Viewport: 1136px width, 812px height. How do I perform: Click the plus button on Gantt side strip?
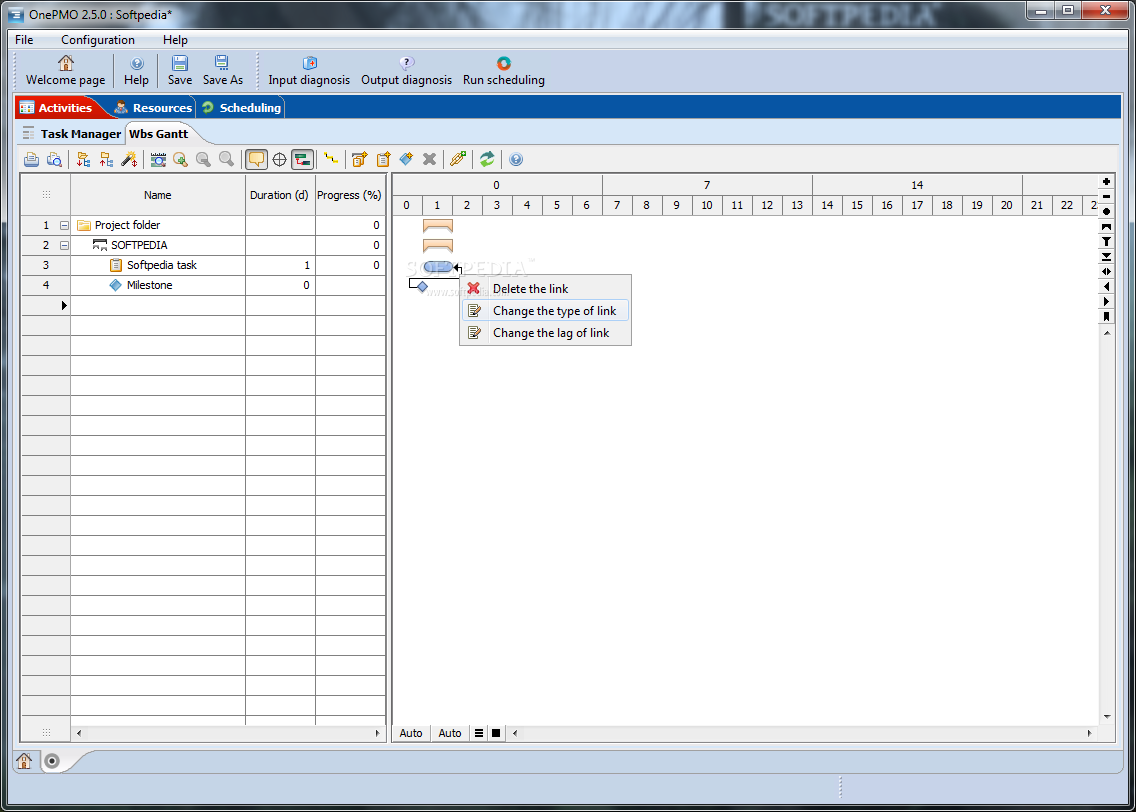[x=1106, y=182]
